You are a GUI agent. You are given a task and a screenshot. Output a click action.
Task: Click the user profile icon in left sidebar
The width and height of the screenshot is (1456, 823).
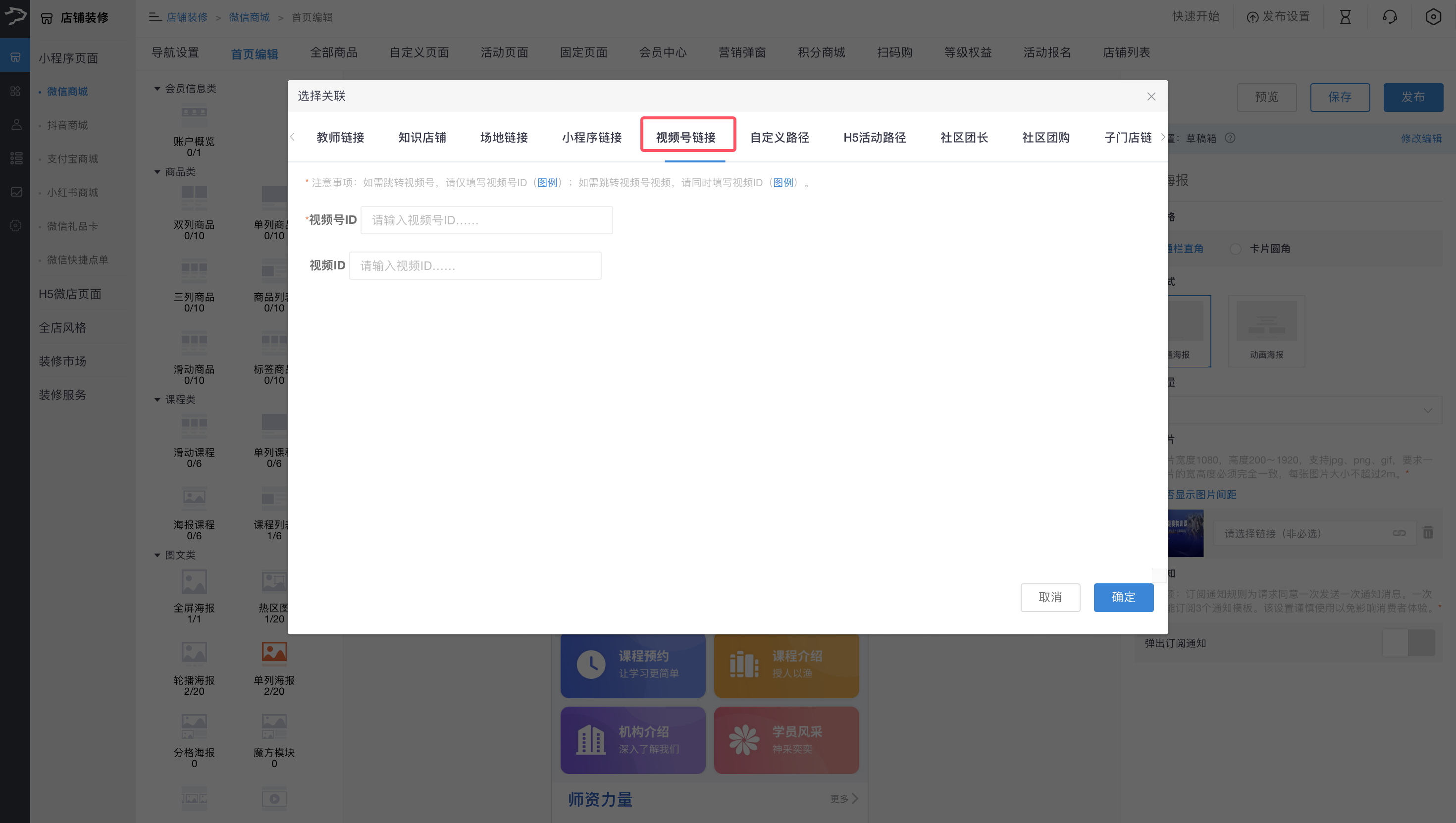[x=15, y=124]
